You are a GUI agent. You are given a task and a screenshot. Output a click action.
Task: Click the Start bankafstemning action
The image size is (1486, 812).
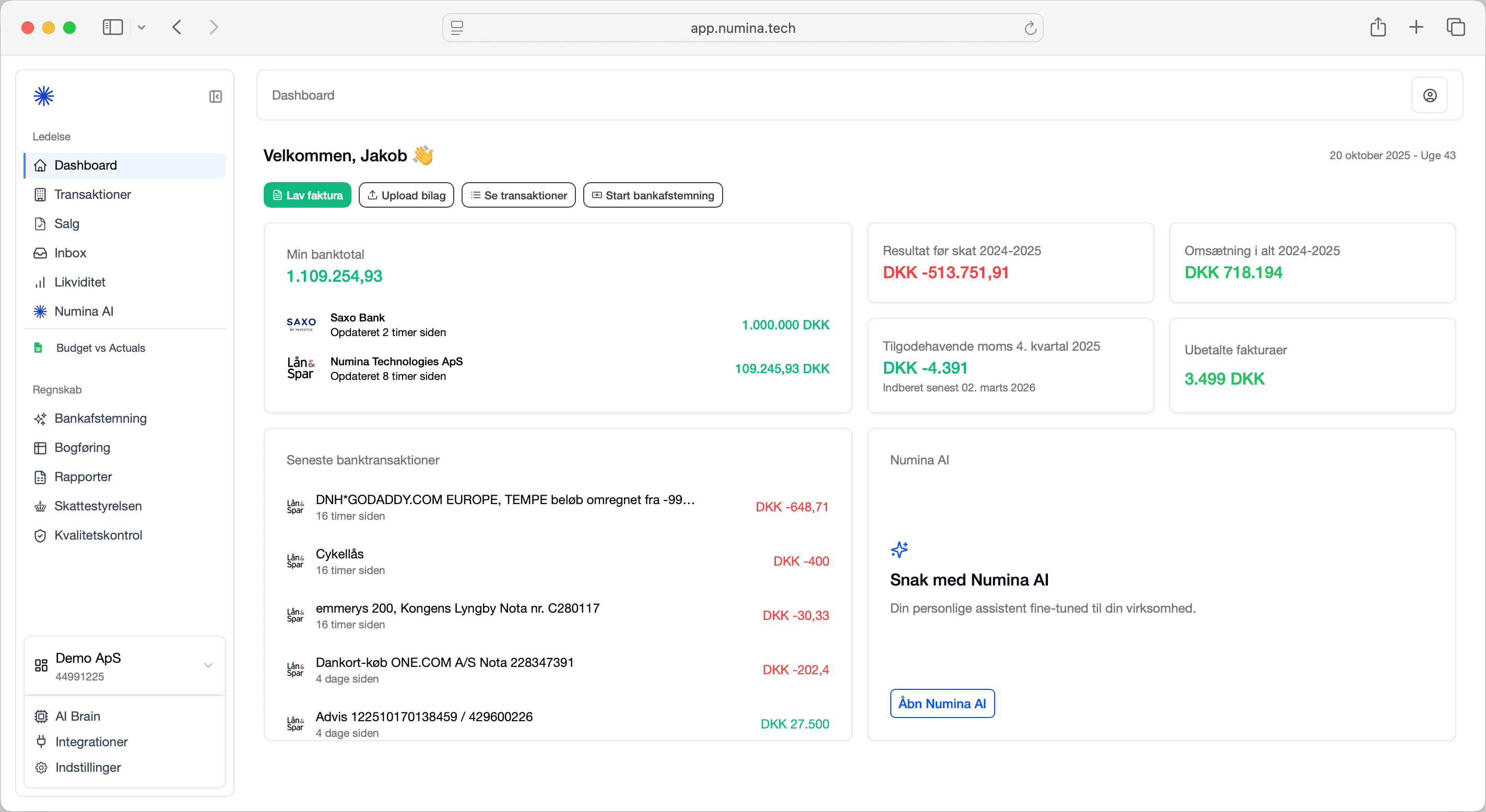coord(653,195)
